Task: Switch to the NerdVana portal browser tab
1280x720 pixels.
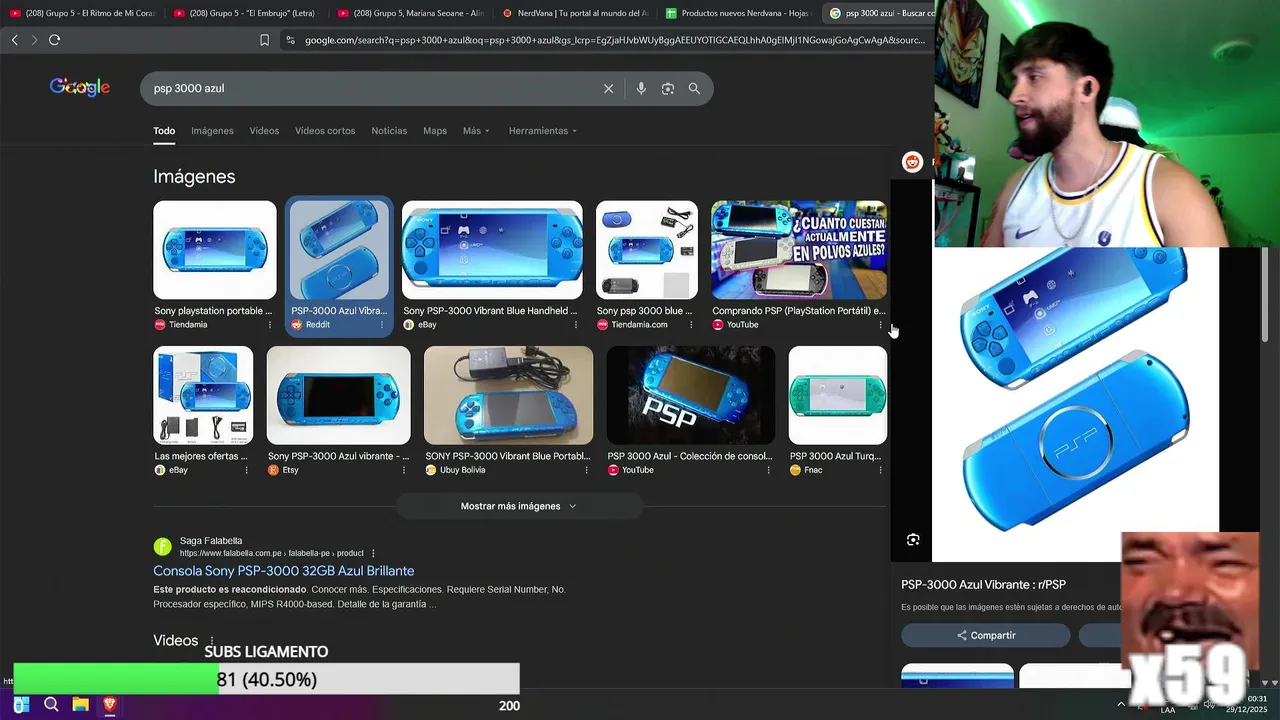Action: [x=575, y=13]
